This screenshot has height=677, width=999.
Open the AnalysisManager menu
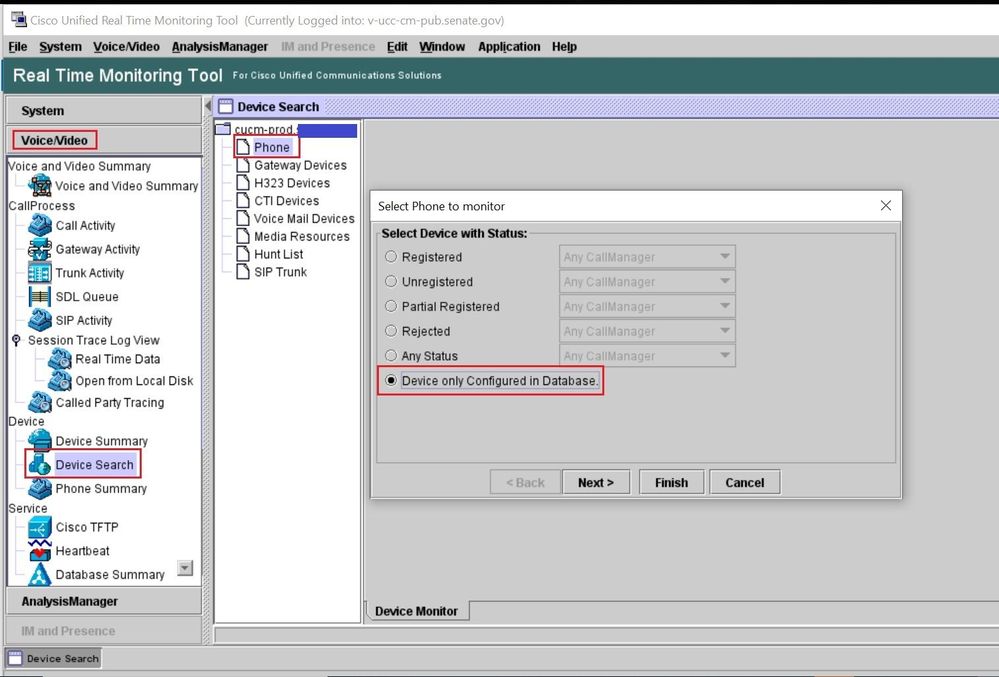(x=220, y=46)
